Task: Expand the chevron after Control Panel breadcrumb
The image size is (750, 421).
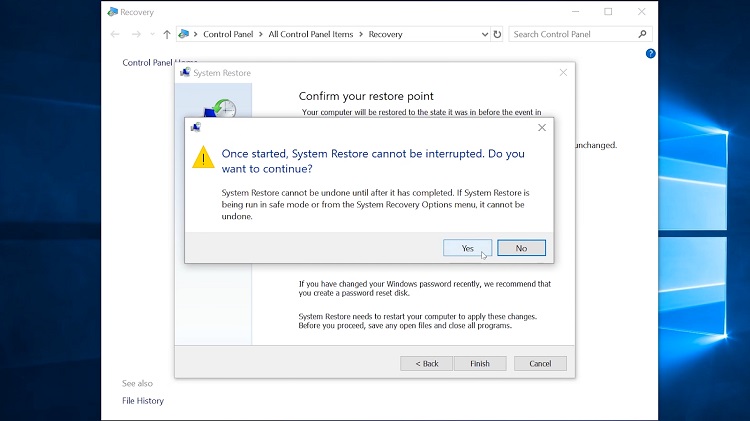Action: (261, 34)
